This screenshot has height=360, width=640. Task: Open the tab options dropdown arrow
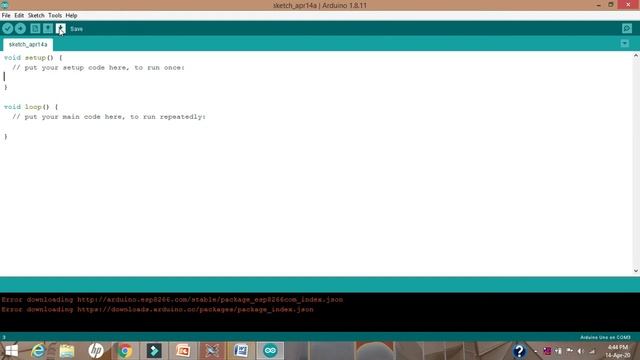point(624,44)
